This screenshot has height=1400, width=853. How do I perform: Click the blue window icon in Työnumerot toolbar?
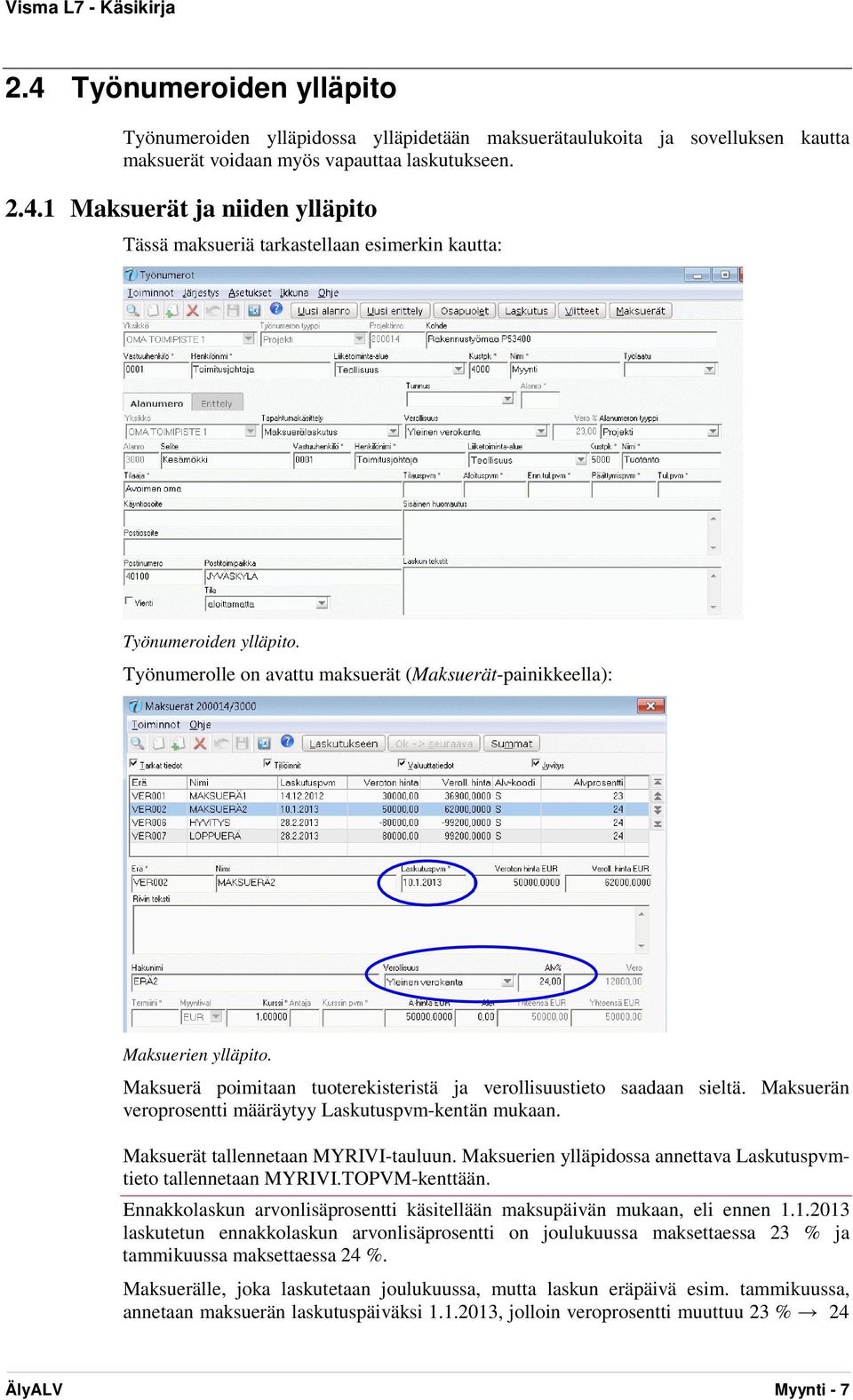click(254, 310)
